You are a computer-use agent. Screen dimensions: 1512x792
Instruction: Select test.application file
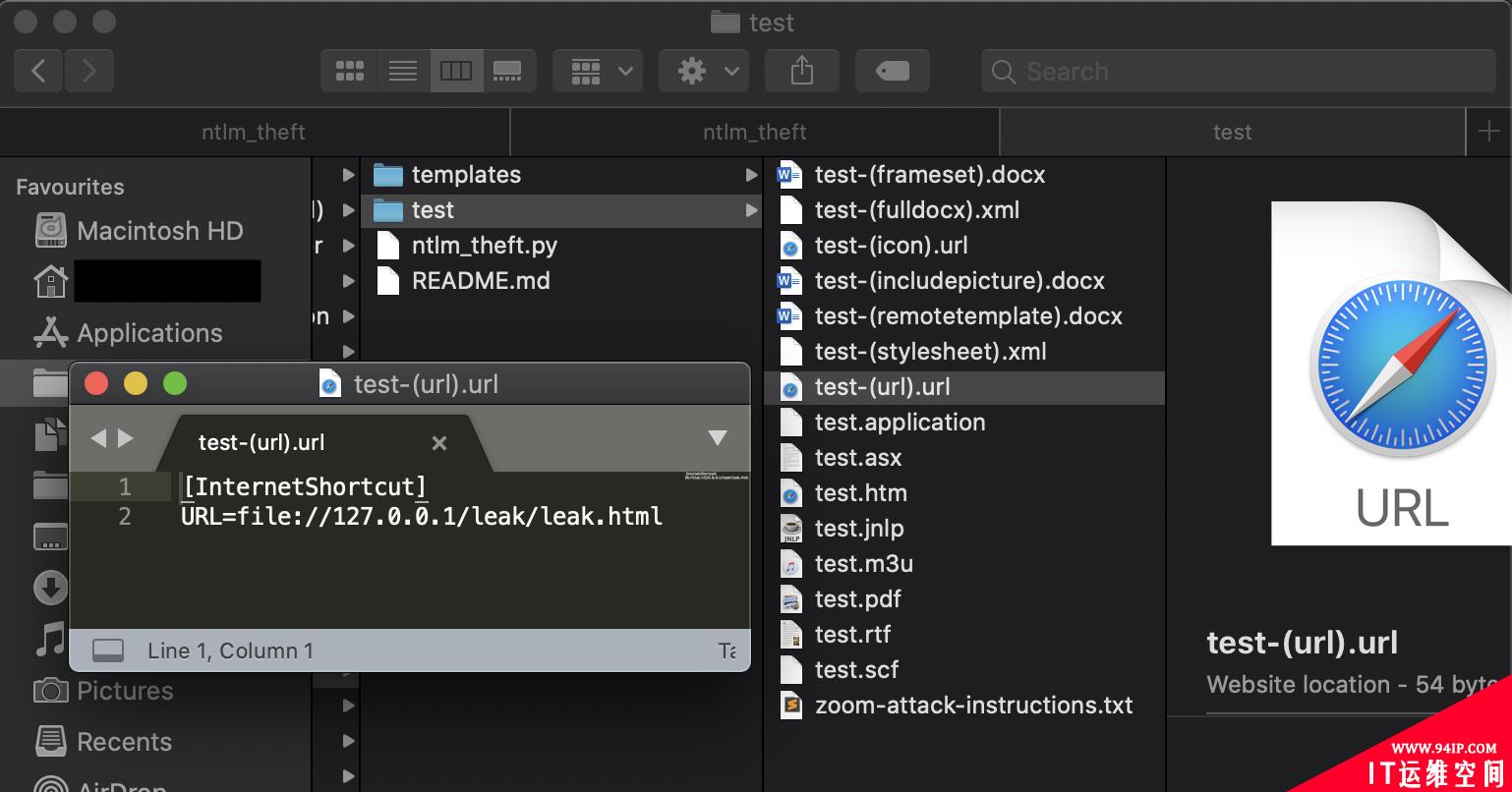(x=963, y=423)
